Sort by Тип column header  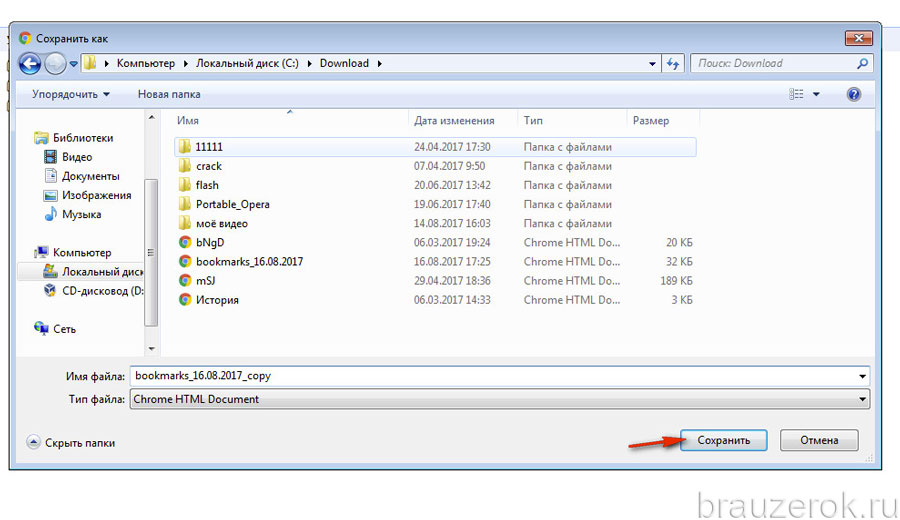(533, 121)
